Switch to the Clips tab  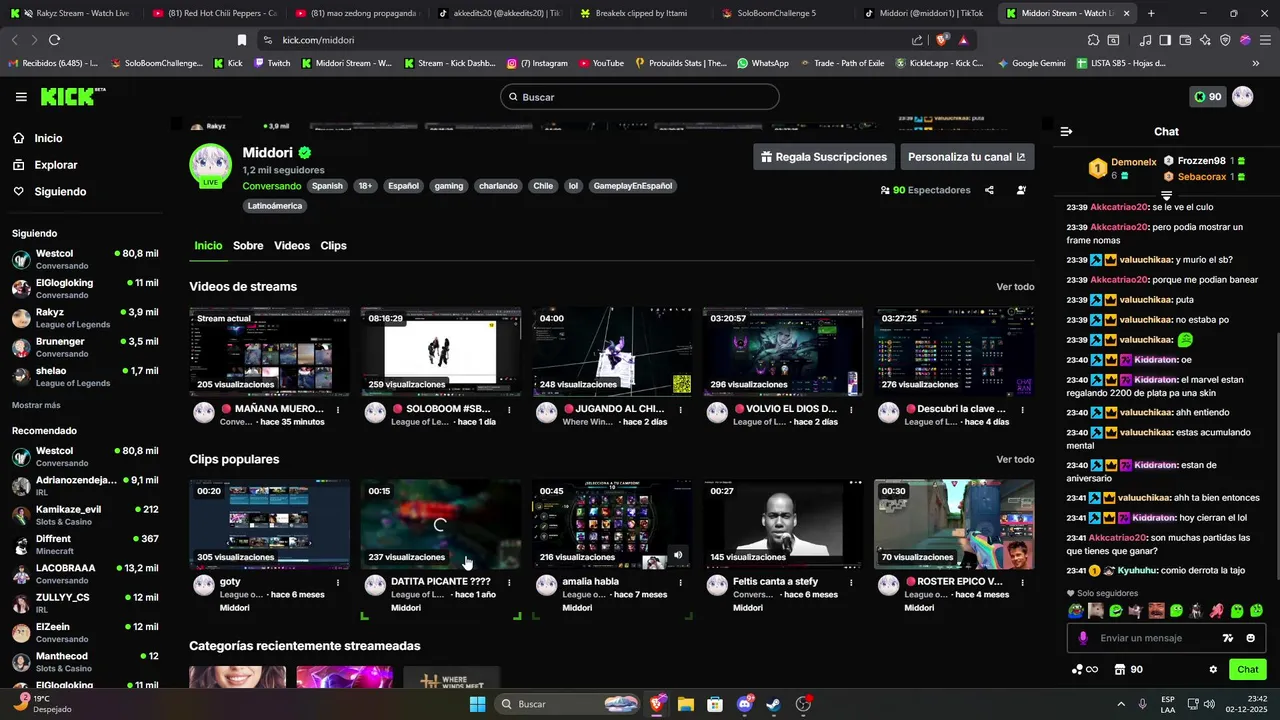click(x=333, y=246)
